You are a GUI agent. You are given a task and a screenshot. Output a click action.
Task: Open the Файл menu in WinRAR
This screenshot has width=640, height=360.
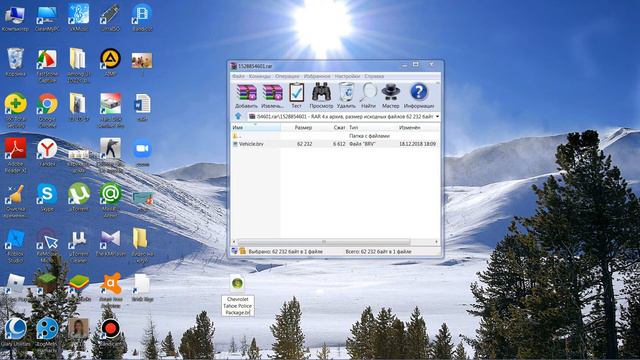(x=238, y=76)
